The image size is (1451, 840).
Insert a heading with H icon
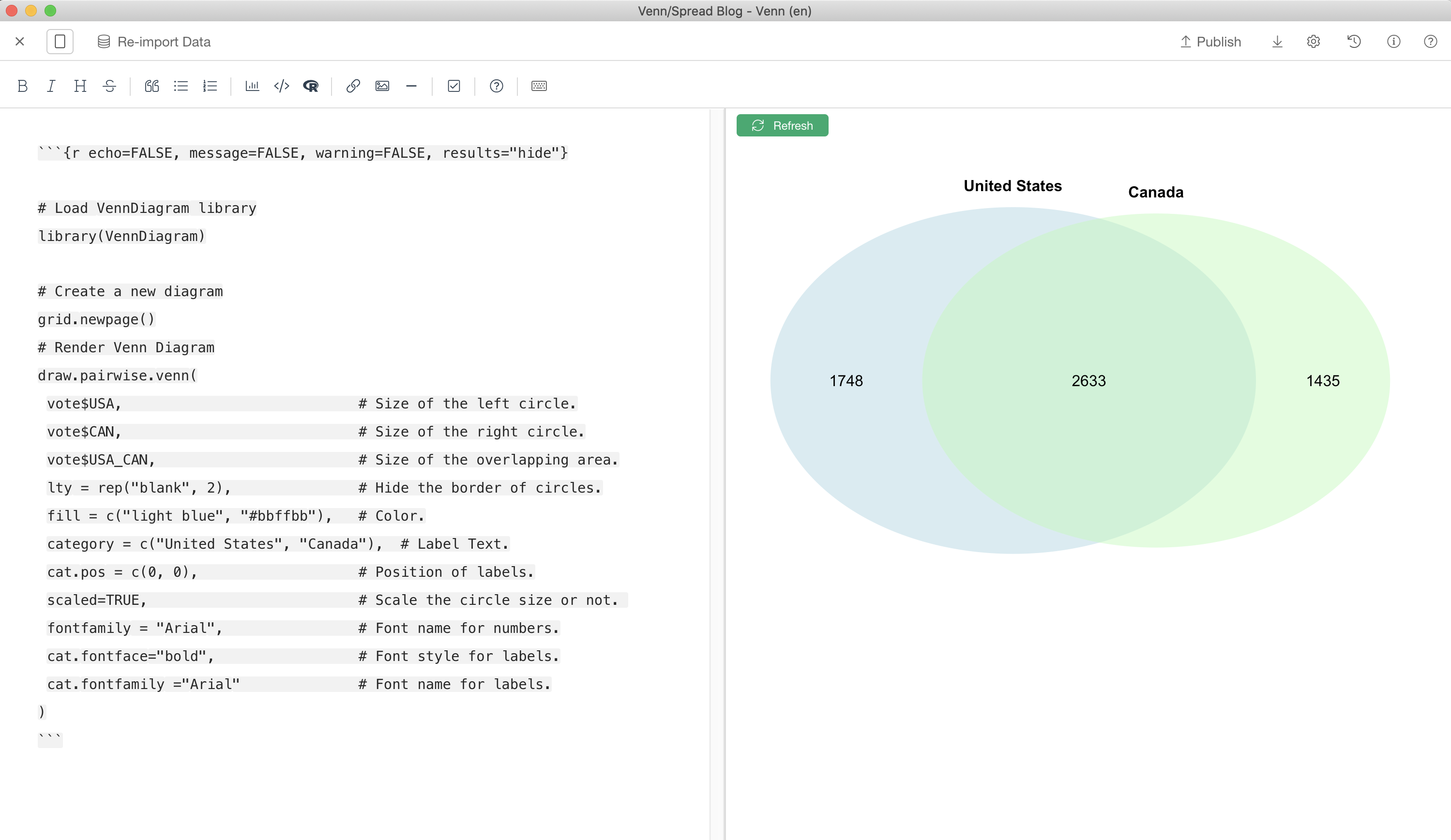tap(80, 86)
